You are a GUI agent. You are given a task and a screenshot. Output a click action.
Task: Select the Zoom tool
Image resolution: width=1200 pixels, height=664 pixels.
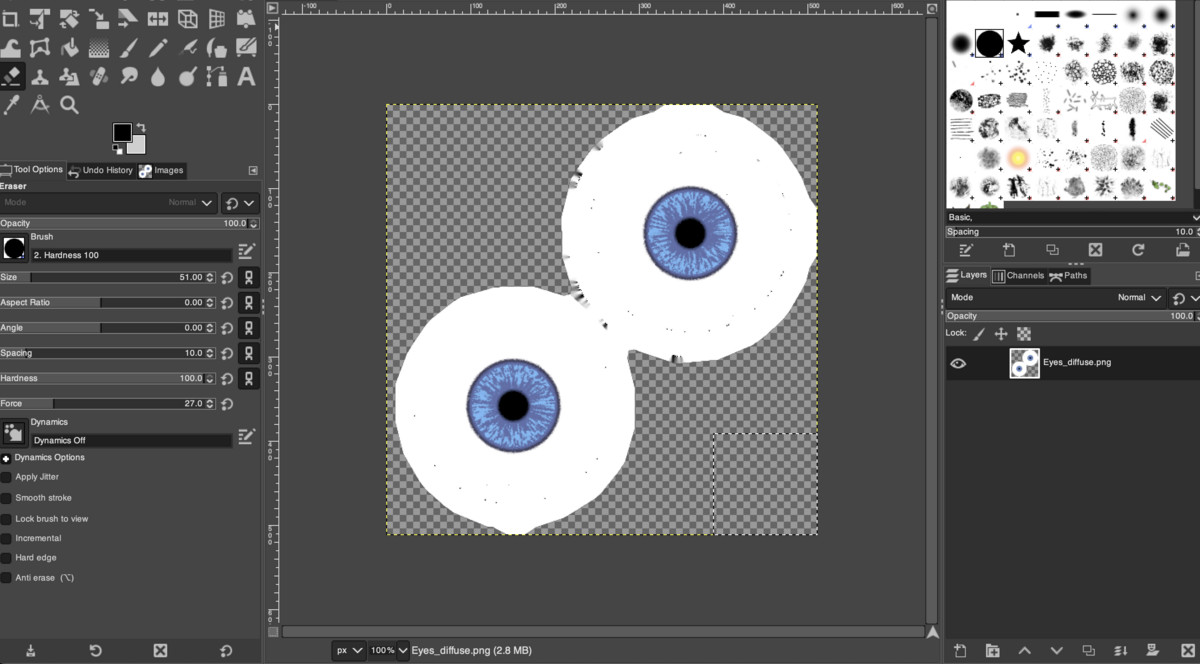pos(69,104)
